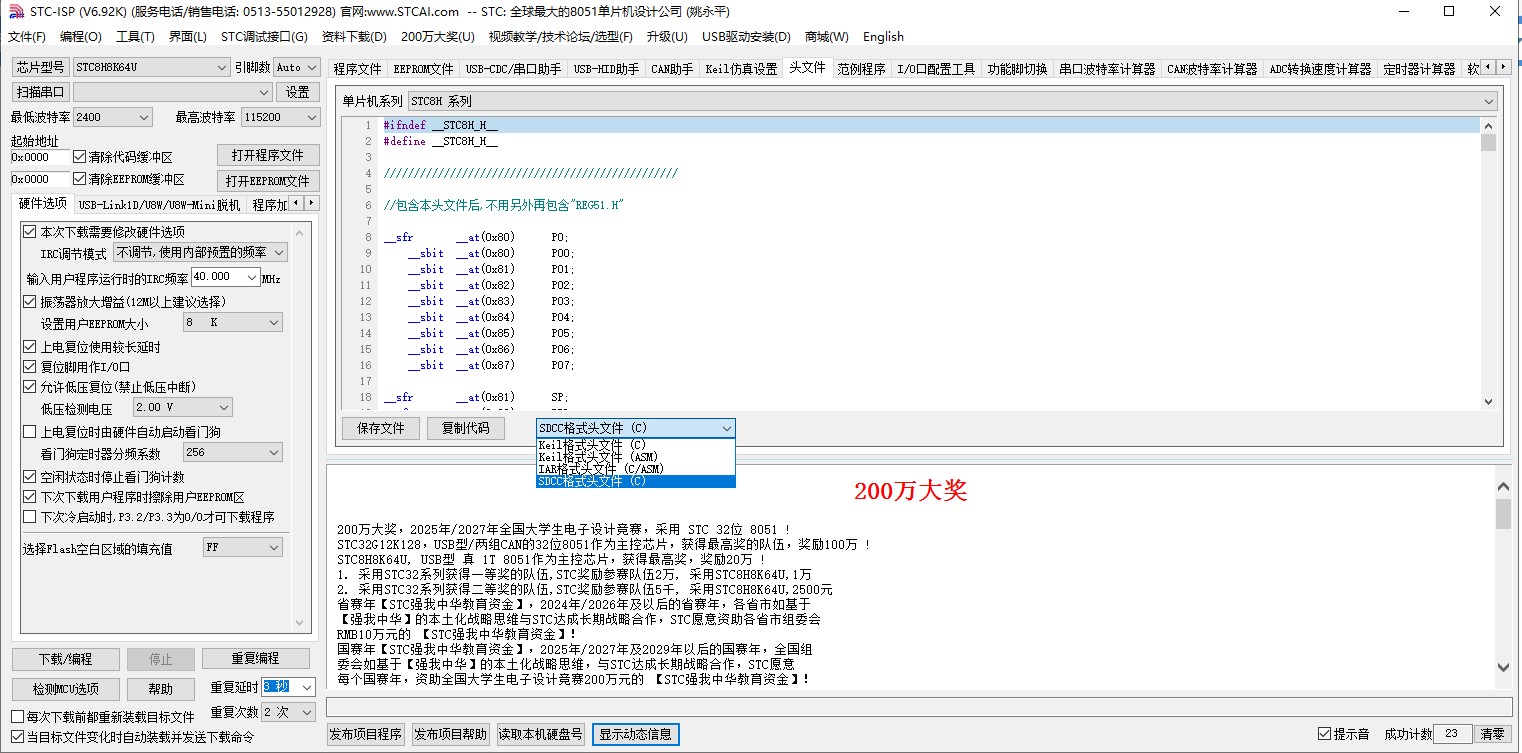The image size is (1522, 753).
Task: Switch to 程序文件 tab
Action: click(x=357, y=69)
